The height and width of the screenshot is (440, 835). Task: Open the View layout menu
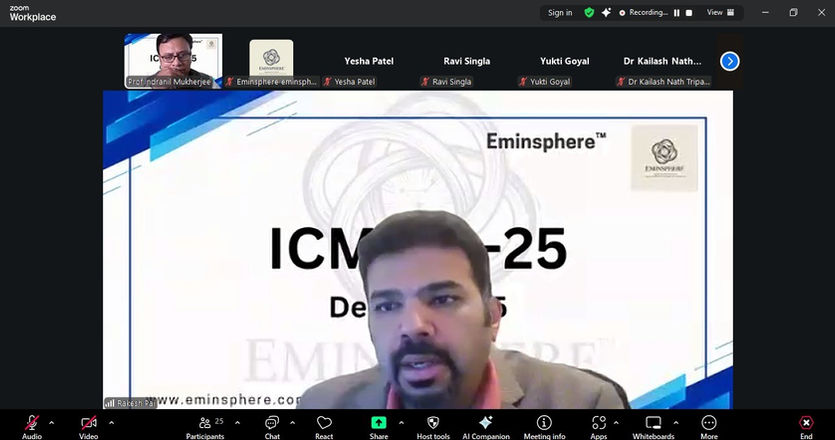tap(721, 12)
